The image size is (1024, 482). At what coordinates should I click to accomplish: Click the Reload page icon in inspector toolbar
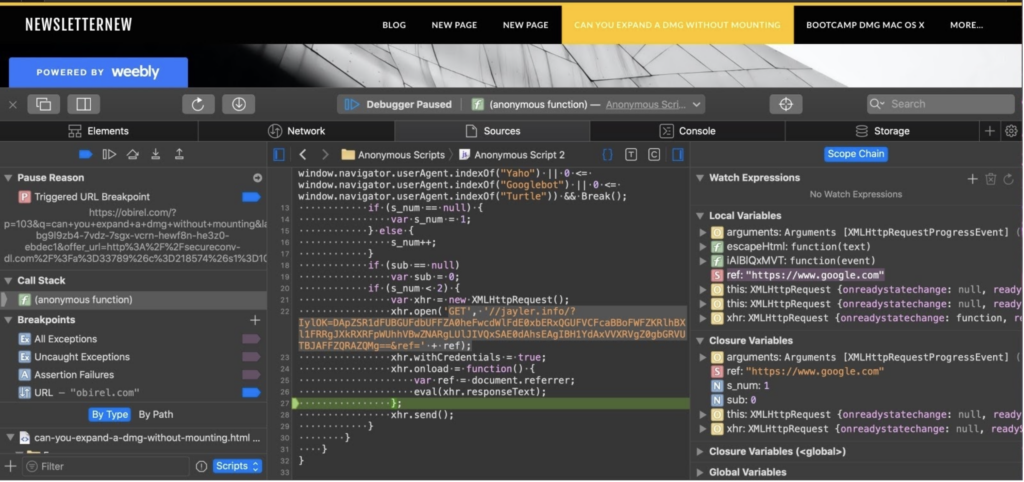pyautogui.click(x=198, y=104)
